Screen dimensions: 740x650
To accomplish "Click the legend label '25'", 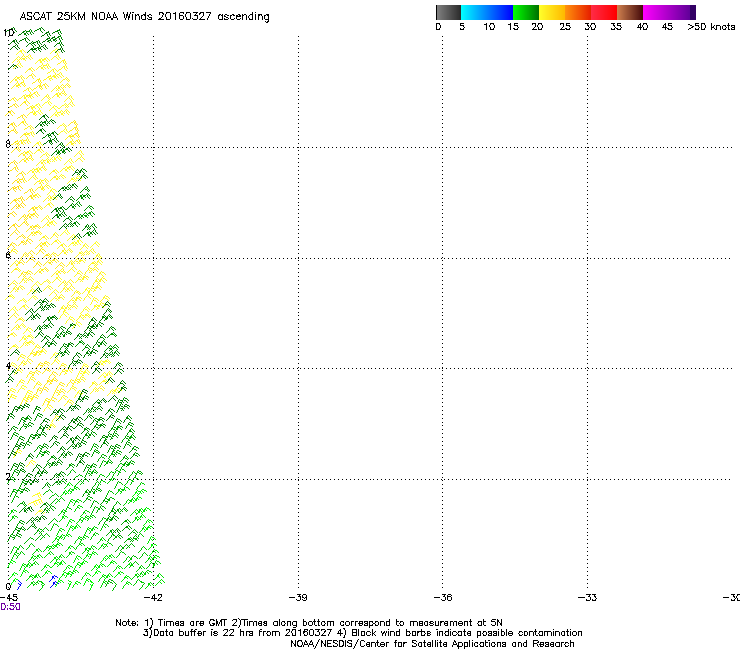I will 565,27.
